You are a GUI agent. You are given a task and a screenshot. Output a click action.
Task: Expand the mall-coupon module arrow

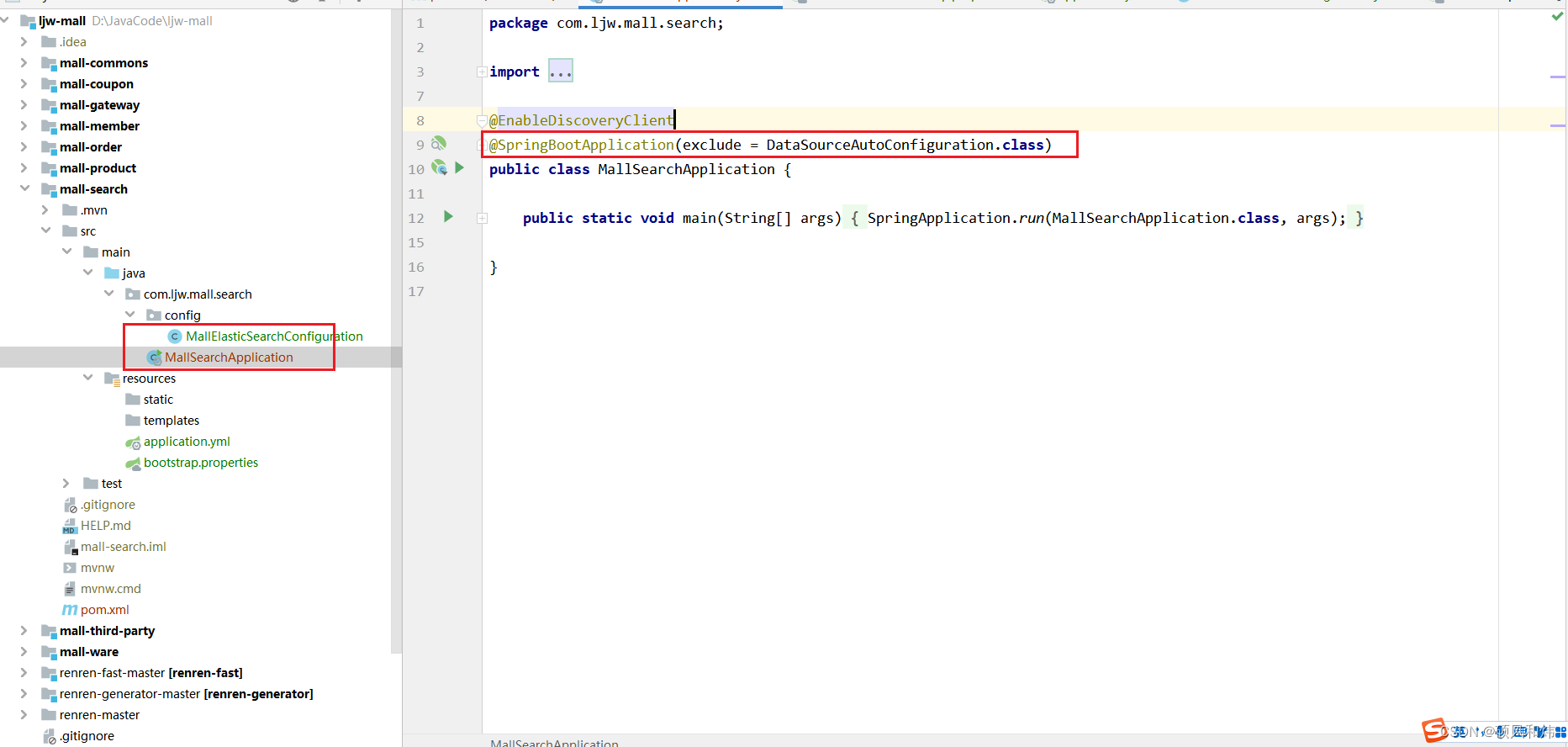(24, 84)
